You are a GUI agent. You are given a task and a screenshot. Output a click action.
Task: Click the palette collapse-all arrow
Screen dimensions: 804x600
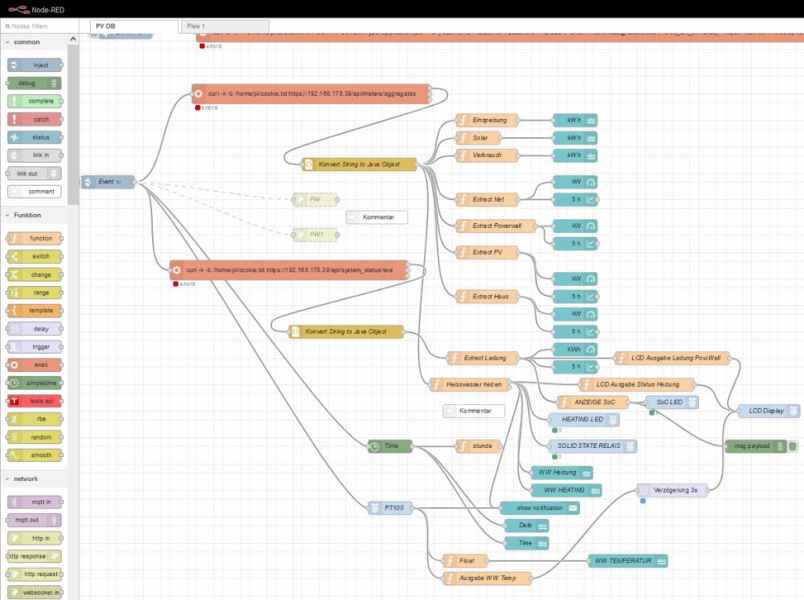(x=73, y=38)
